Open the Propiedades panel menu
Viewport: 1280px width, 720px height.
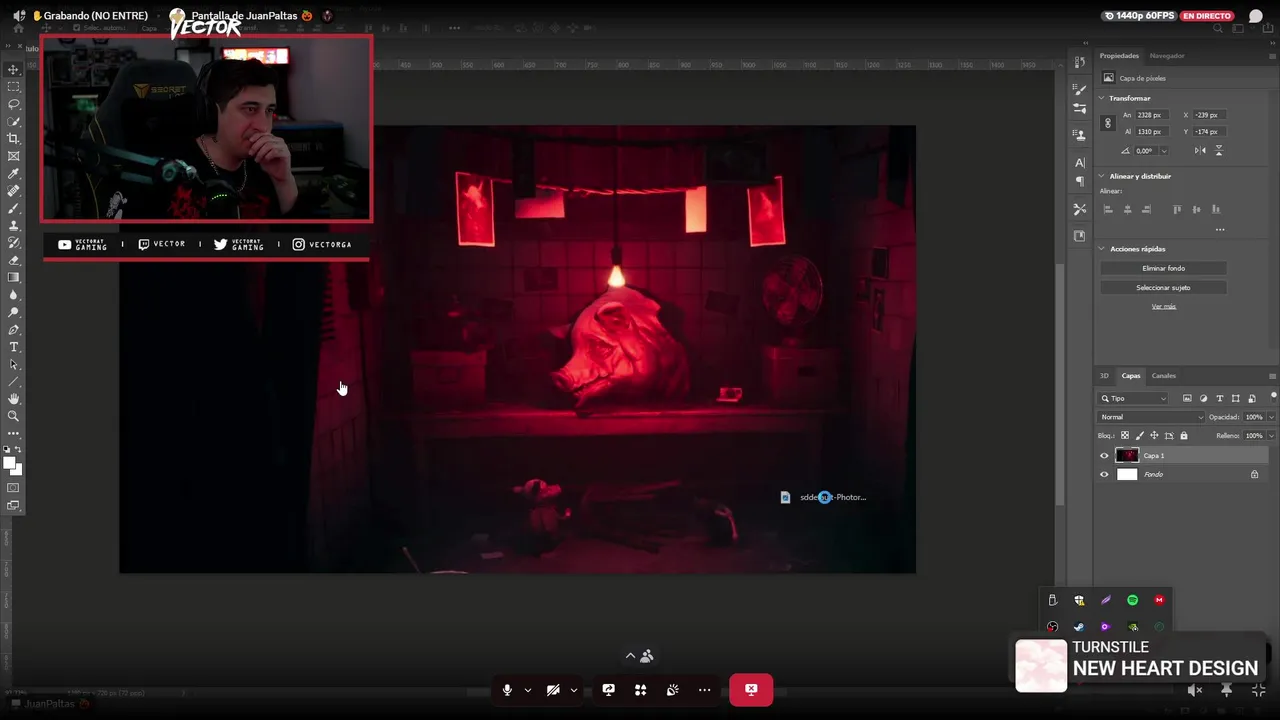pos(1271,56)
